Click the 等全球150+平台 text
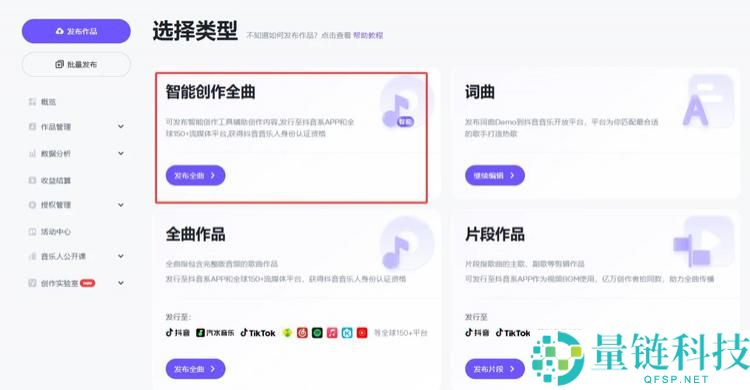The height and width of the screenshot is (390, 750). pyautogui.click(x=400, y=333)
